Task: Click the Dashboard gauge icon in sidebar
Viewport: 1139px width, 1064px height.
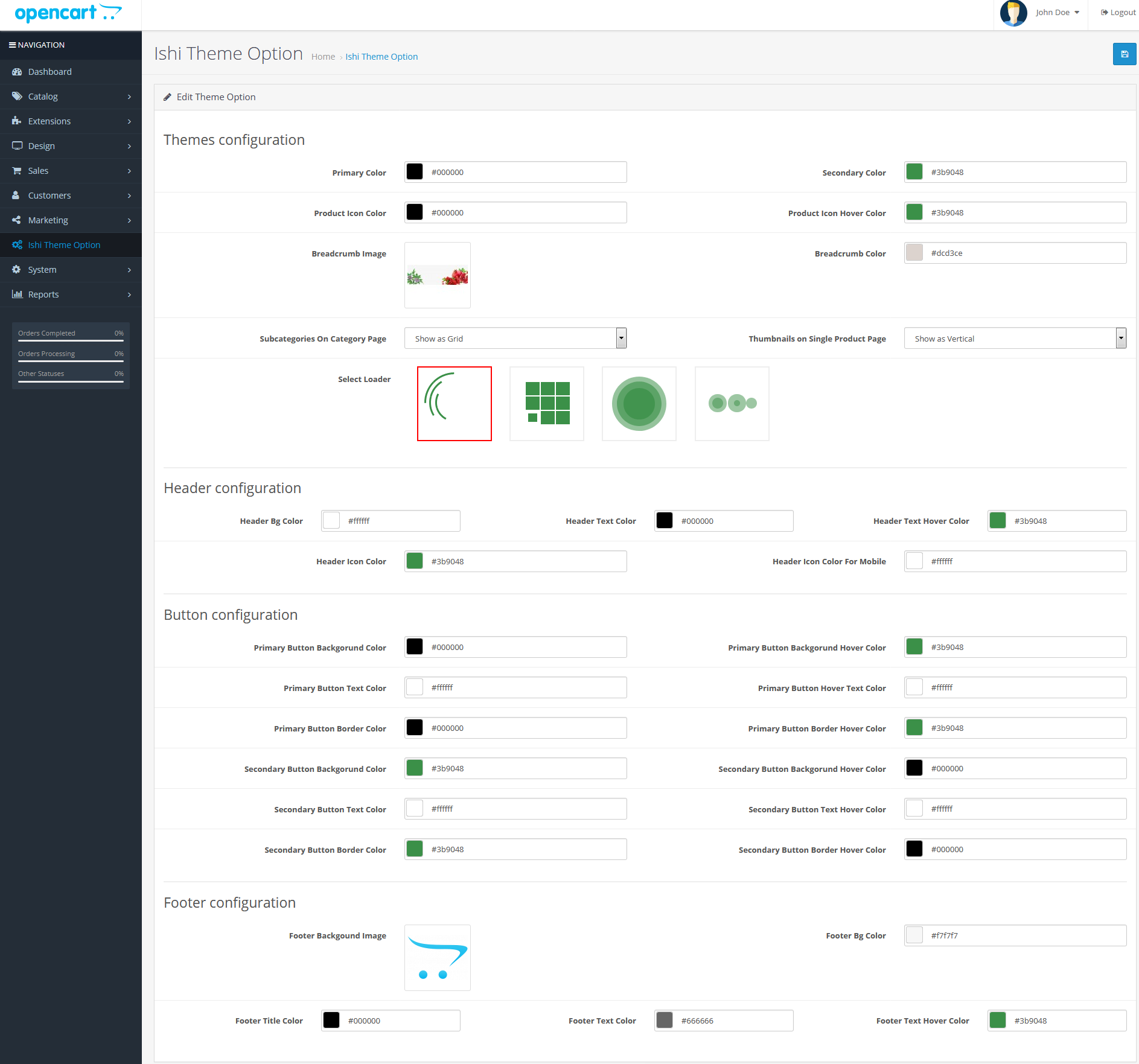Action: [x=17, y=72]
